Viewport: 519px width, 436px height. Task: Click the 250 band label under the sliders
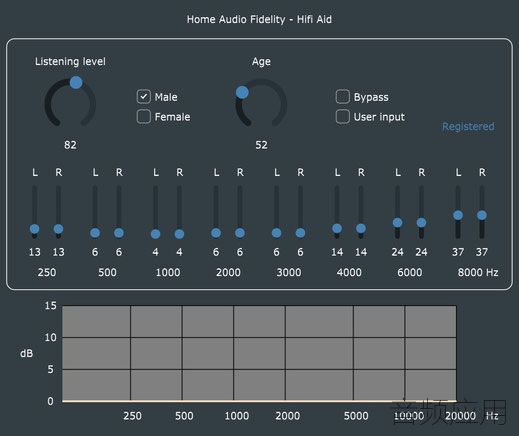47,272
